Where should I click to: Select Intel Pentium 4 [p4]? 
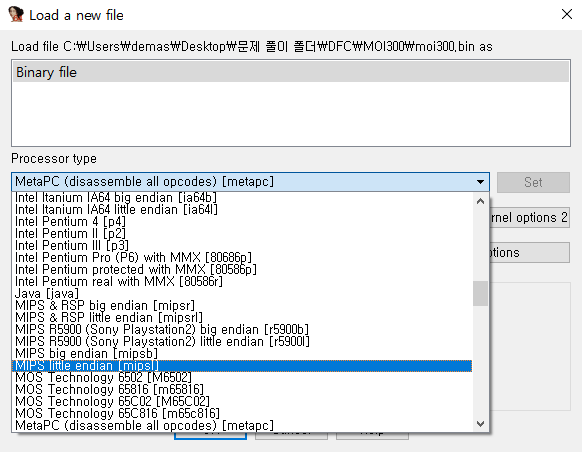click(x=243, y=222)
